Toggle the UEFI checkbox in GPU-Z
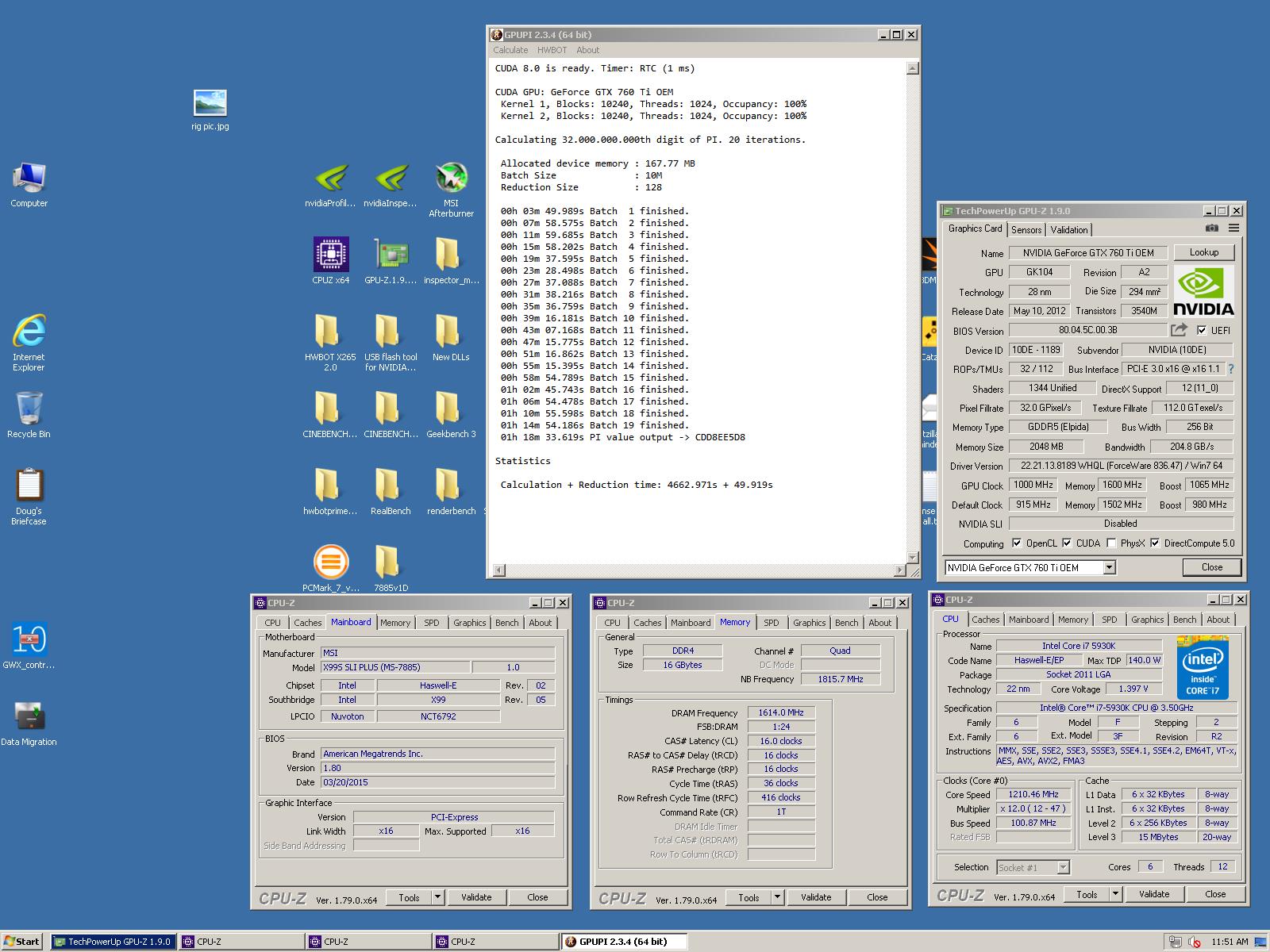 click(x=1202, y=330)
